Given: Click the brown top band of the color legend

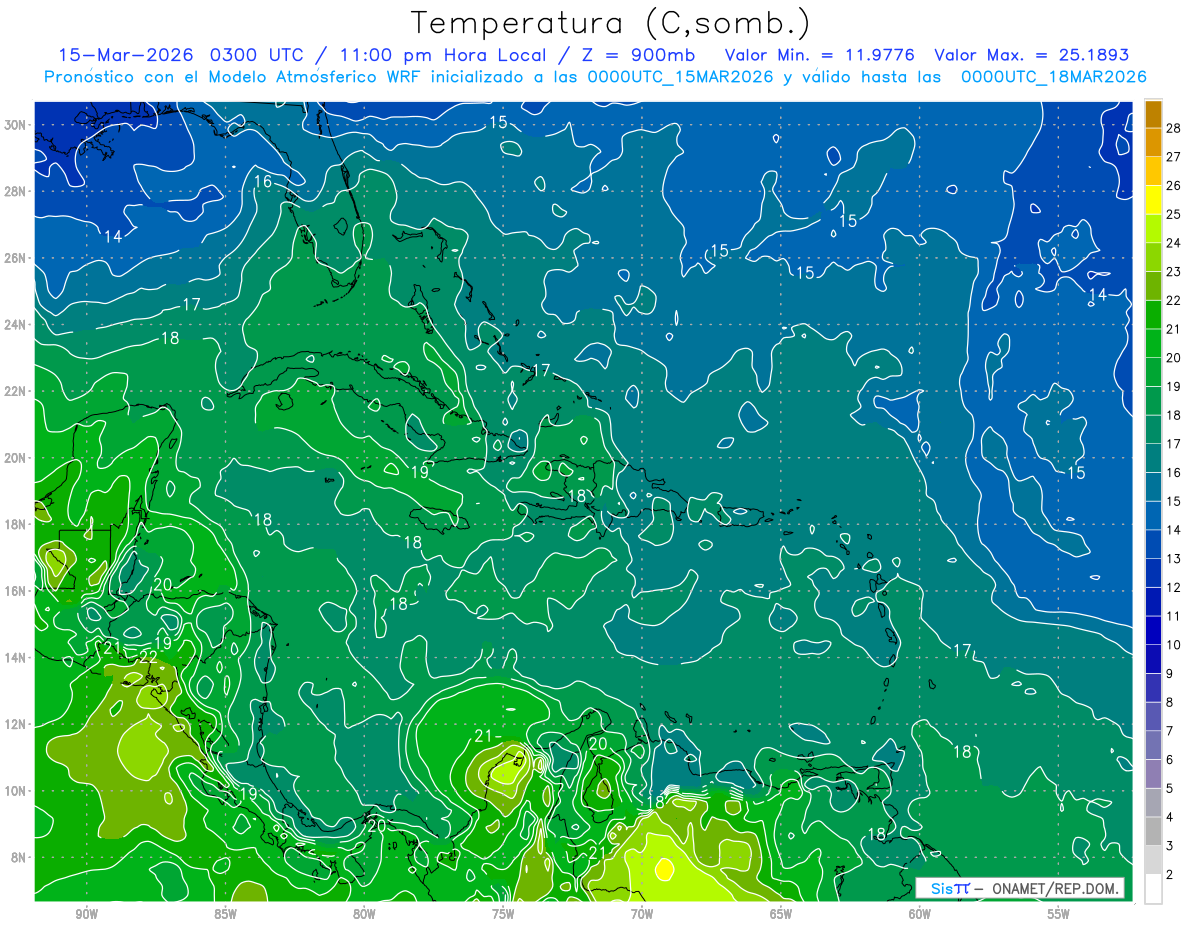Looking at the screenshot, I should click(x=1153, y=114).
